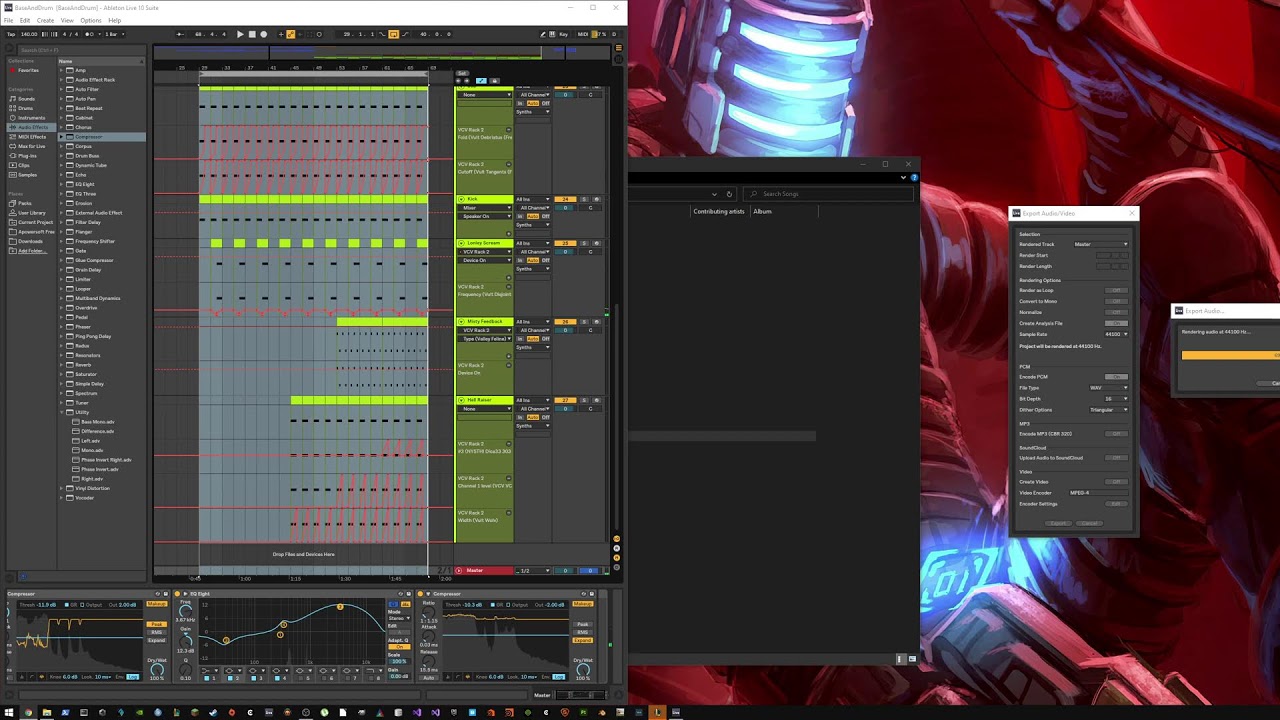Open Rendered Track Master dropdown
1280x720 pixels.
click(x=1100, y=244)
